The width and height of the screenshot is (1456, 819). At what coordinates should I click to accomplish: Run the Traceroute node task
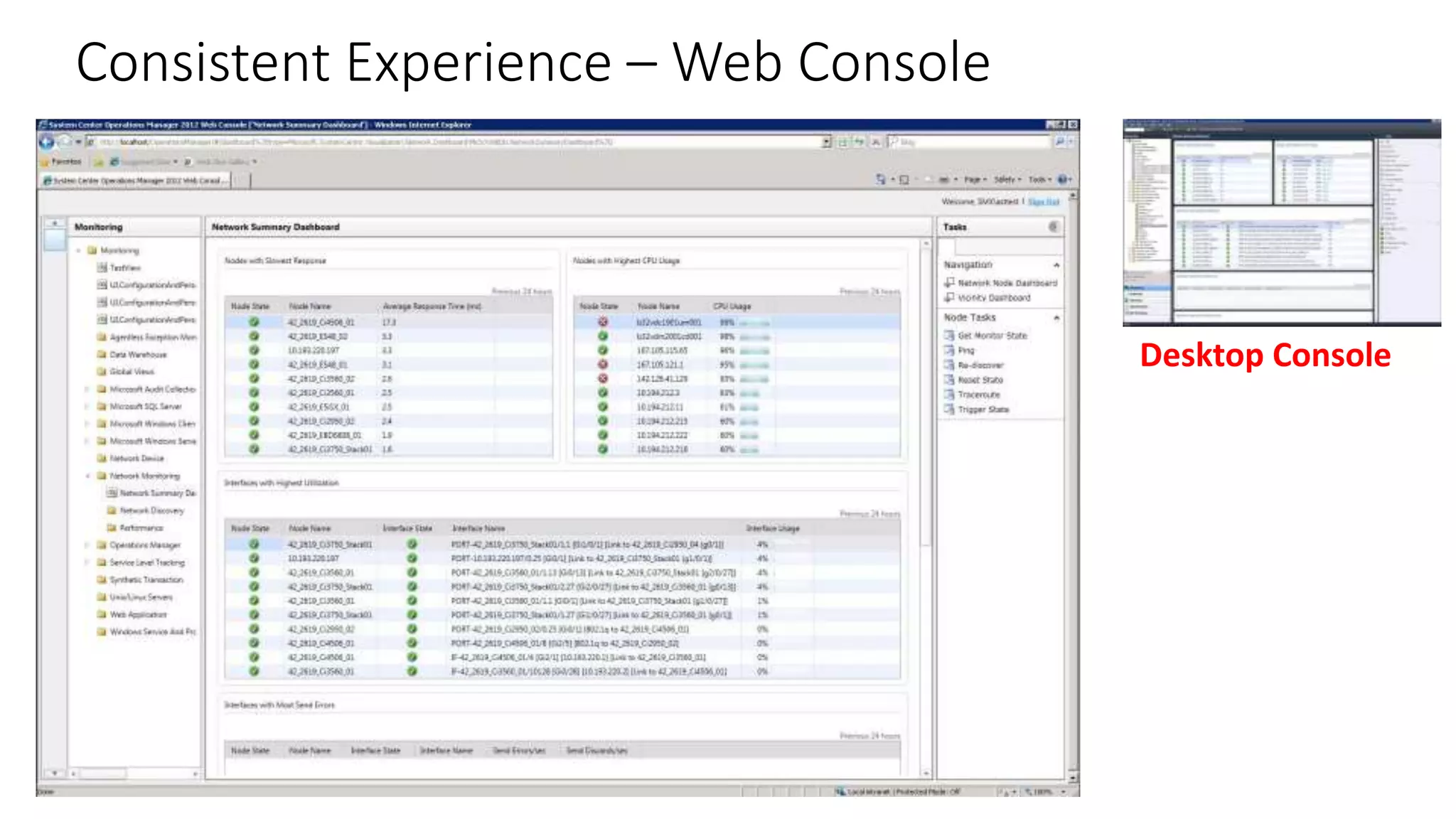(979, 395)
